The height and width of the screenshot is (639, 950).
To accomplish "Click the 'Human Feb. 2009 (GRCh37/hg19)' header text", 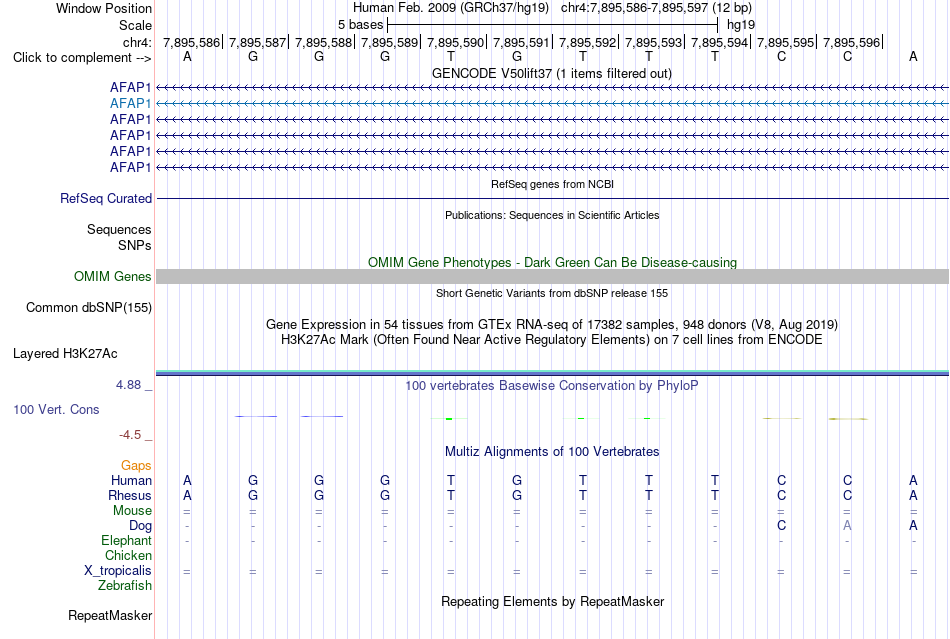I will [451, 8].
